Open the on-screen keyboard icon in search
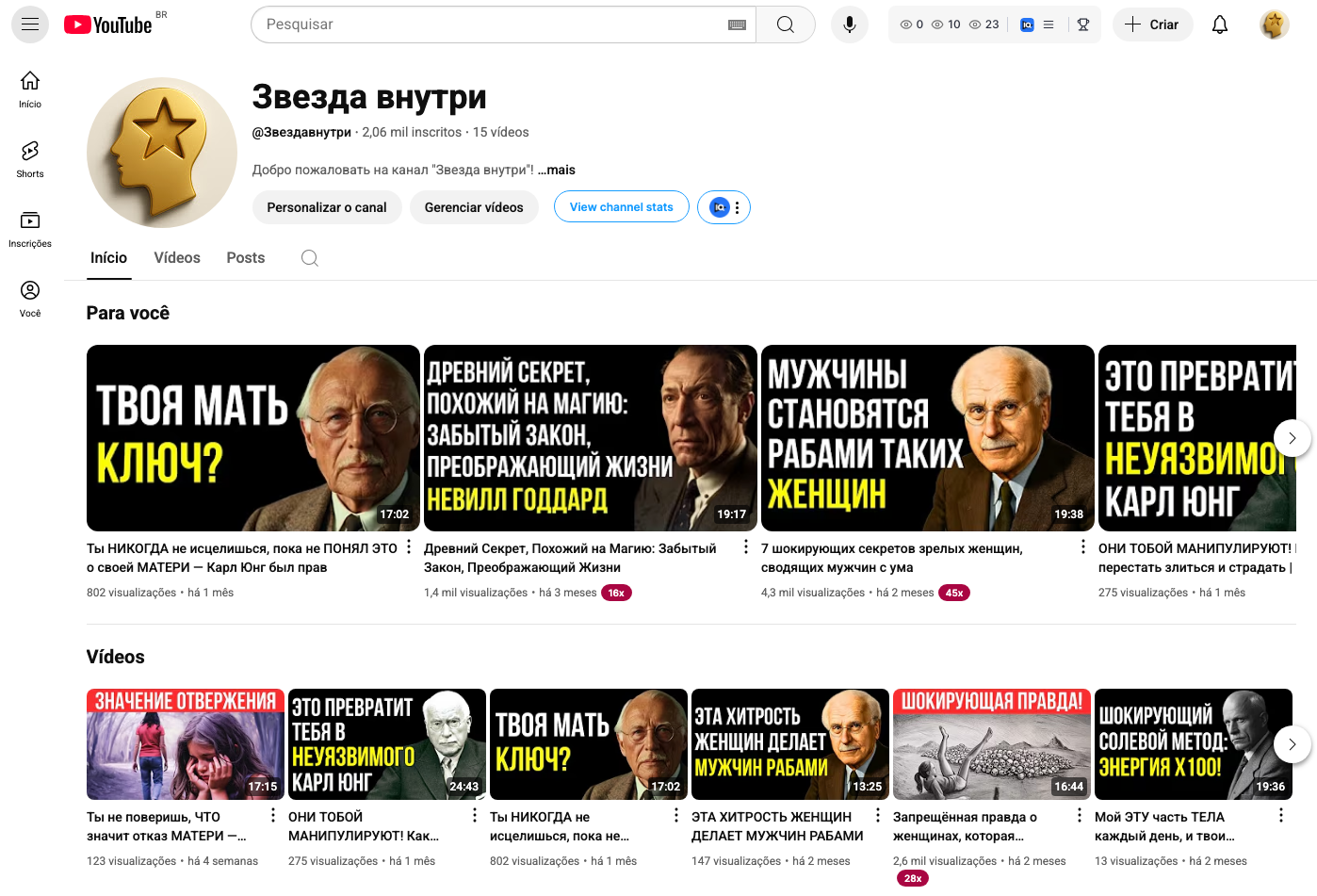This screenshot has width=1317, height=896. point(738,24)
